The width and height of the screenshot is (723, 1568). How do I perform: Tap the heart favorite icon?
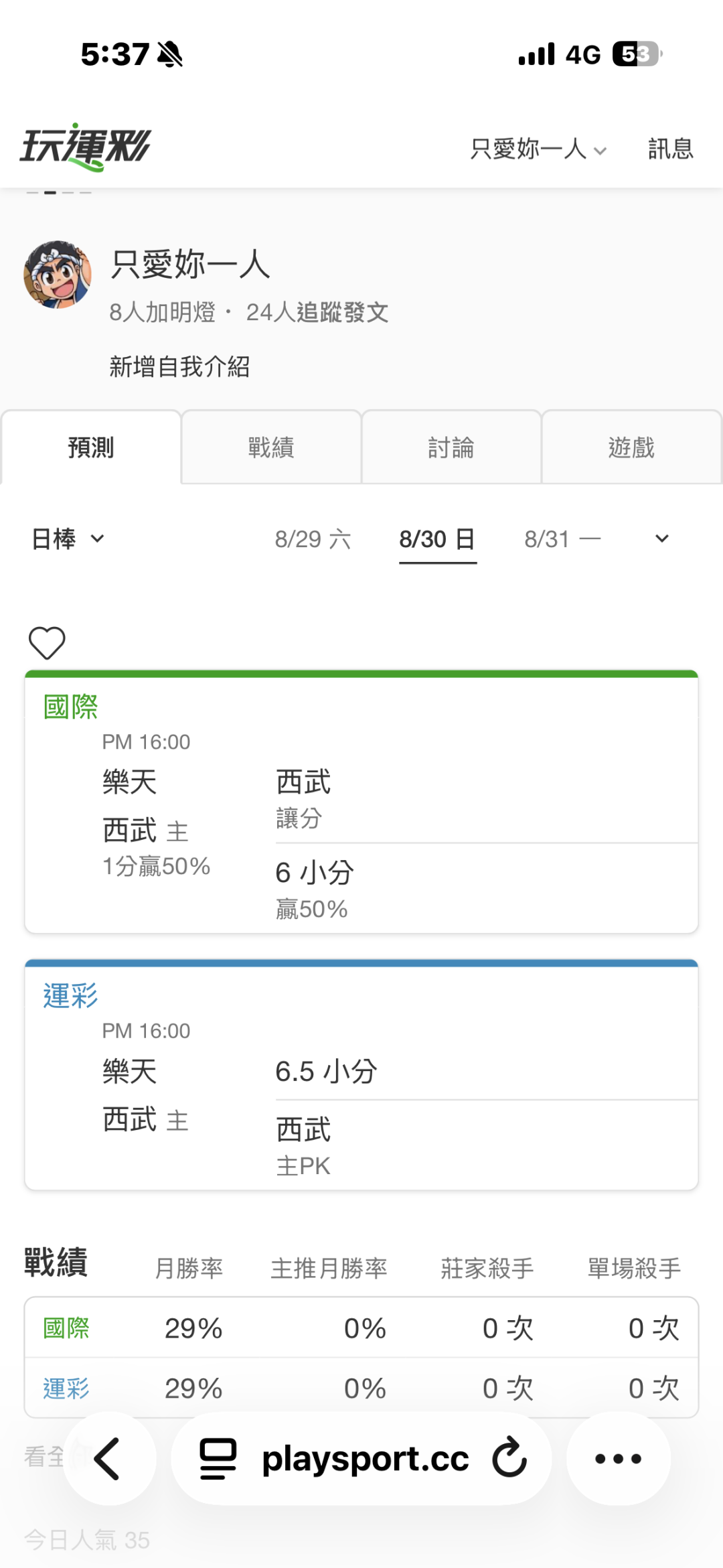coord(47,642)
